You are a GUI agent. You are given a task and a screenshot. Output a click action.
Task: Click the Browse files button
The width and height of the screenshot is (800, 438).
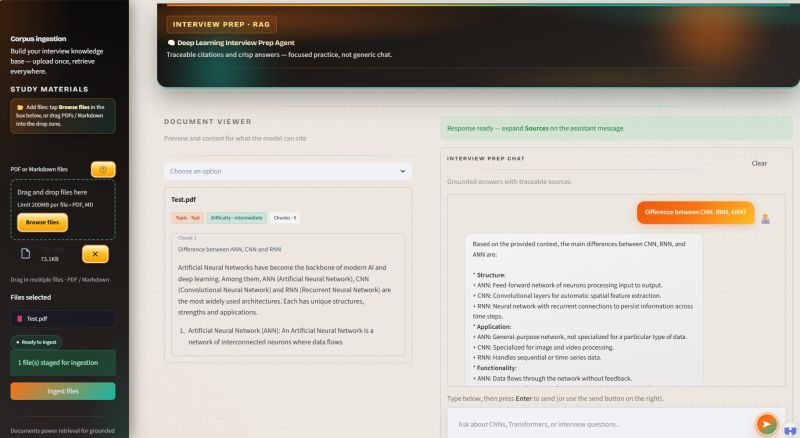click(42, 223)
